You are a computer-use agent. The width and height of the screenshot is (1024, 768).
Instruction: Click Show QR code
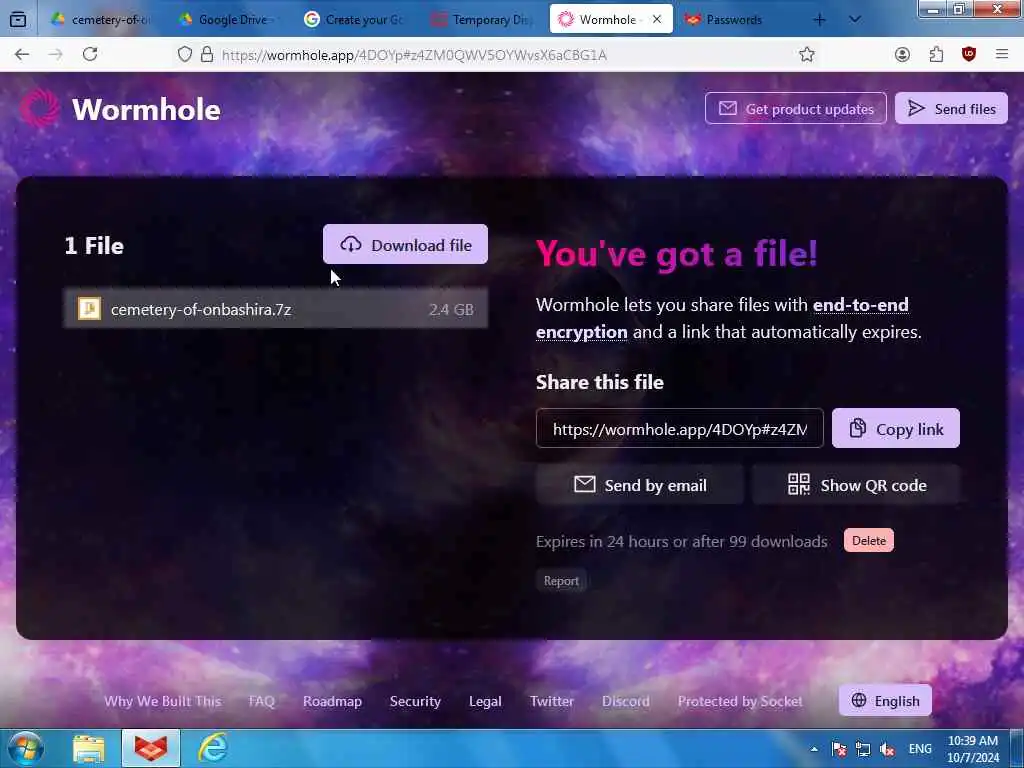[x=856, y=485]
